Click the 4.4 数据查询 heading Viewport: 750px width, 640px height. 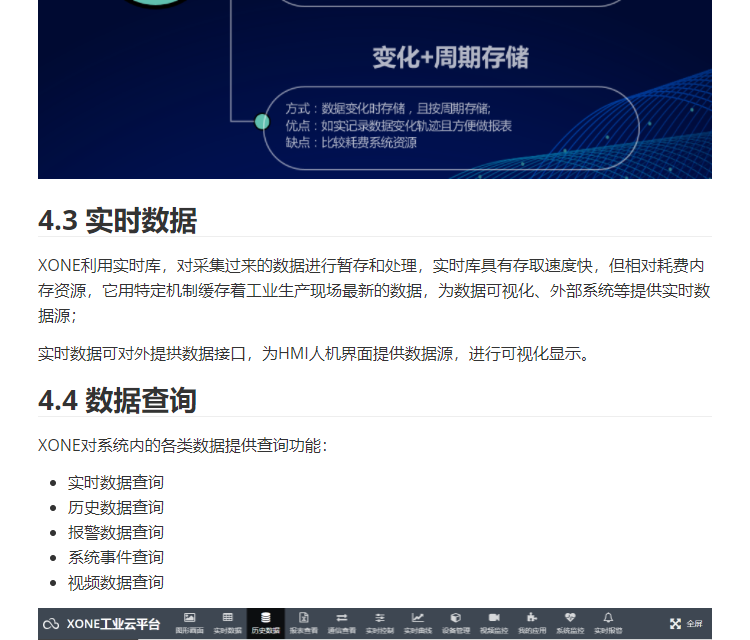pyautogui.click(x=117, y=400)
